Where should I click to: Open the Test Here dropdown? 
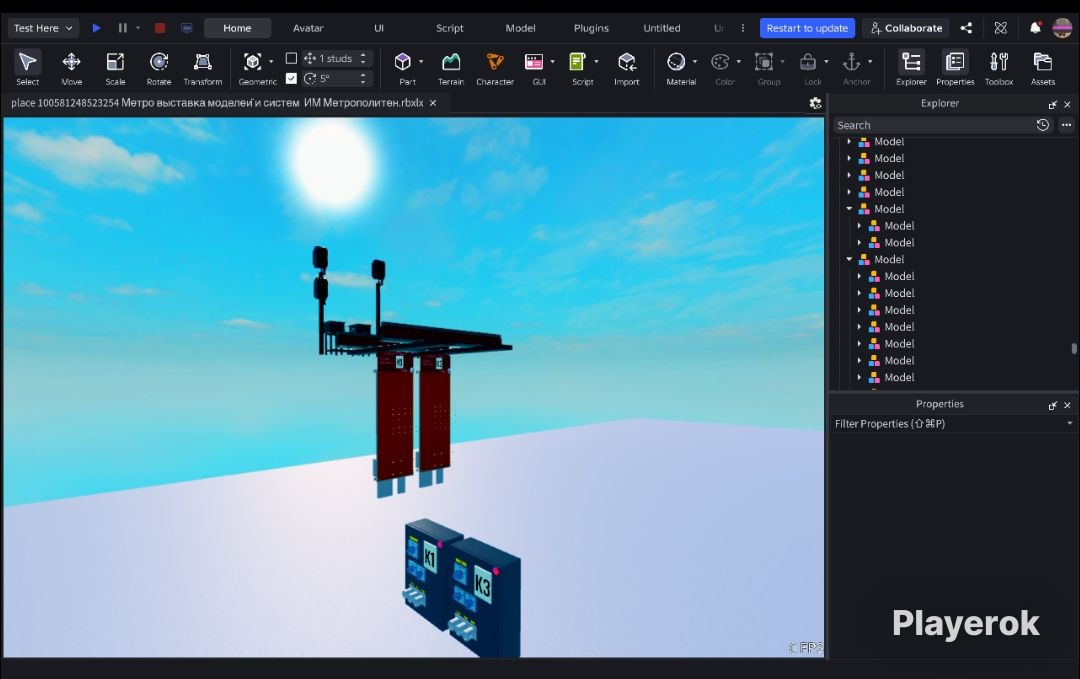point(43,28)
